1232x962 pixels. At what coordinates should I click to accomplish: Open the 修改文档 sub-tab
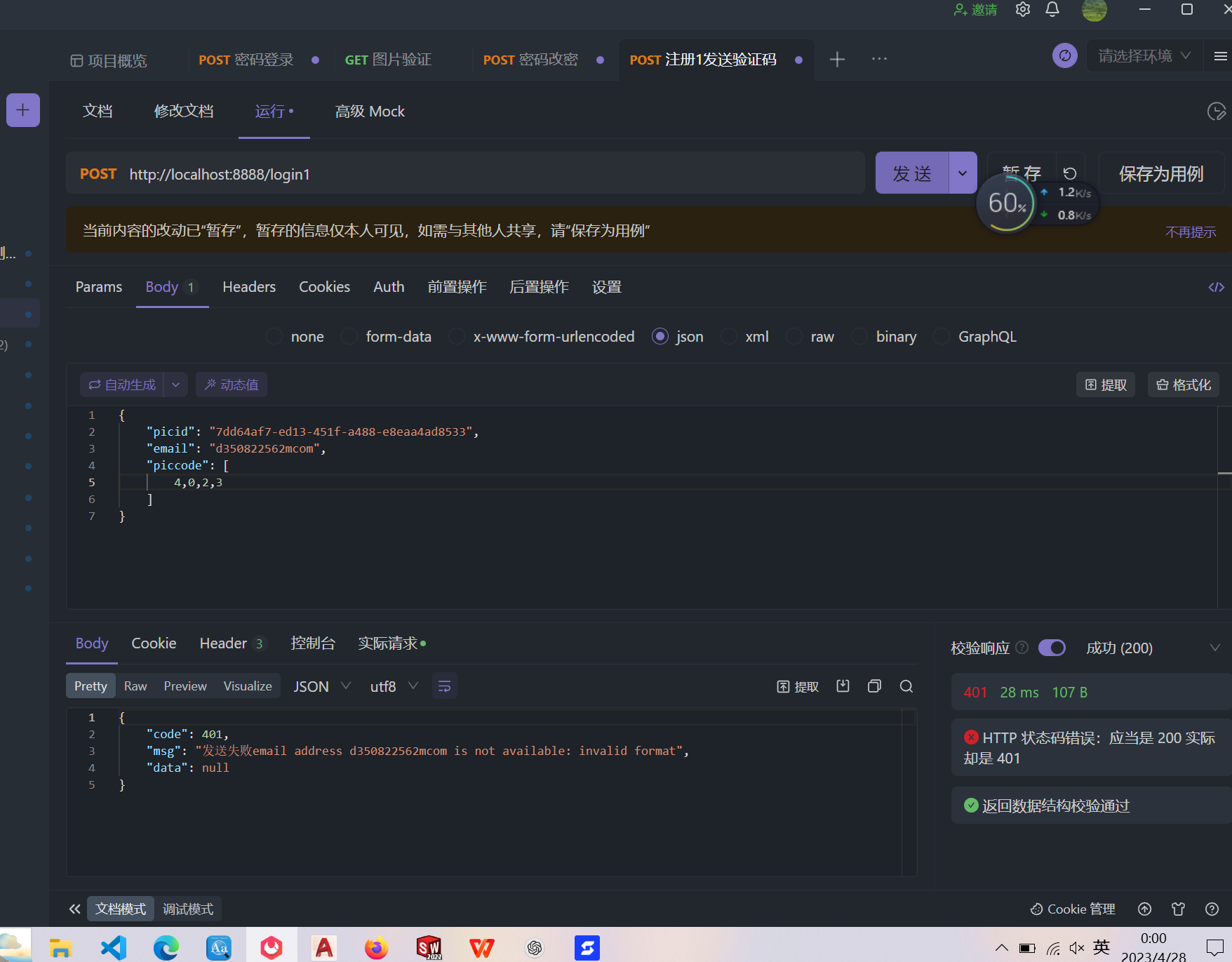point(184,112)
